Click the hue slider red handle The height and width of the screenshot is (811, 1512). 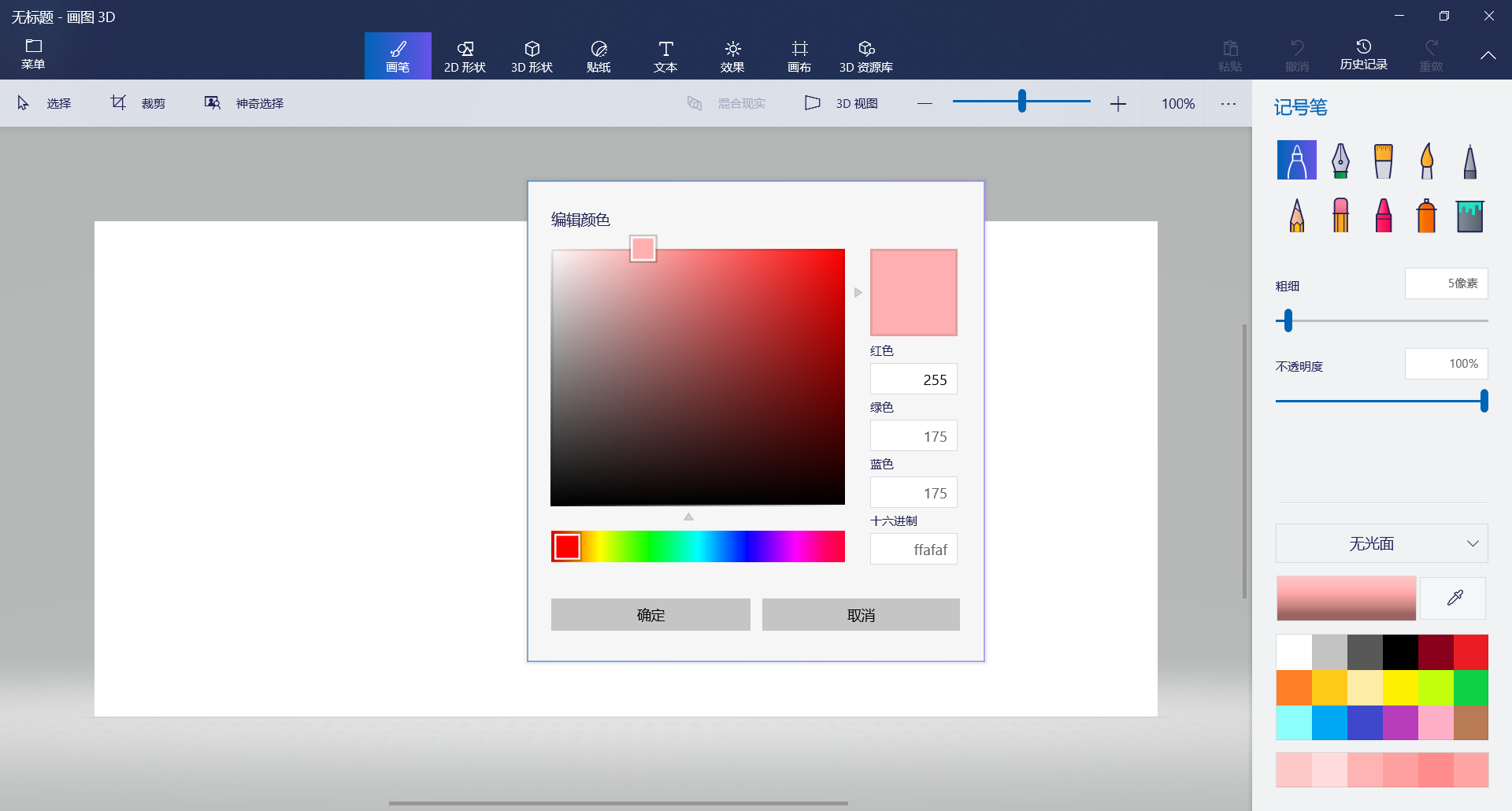[x=567, y=546]
